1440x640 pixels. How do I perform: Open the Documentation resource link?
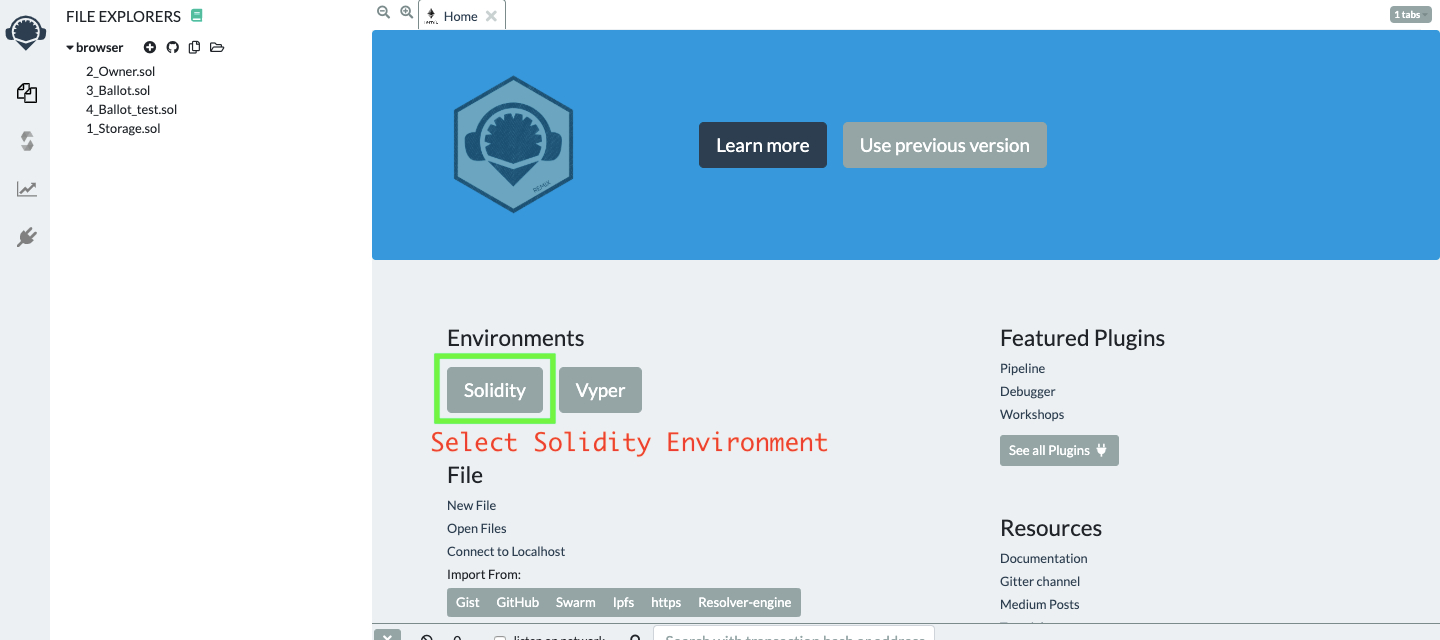(1044, 559)
